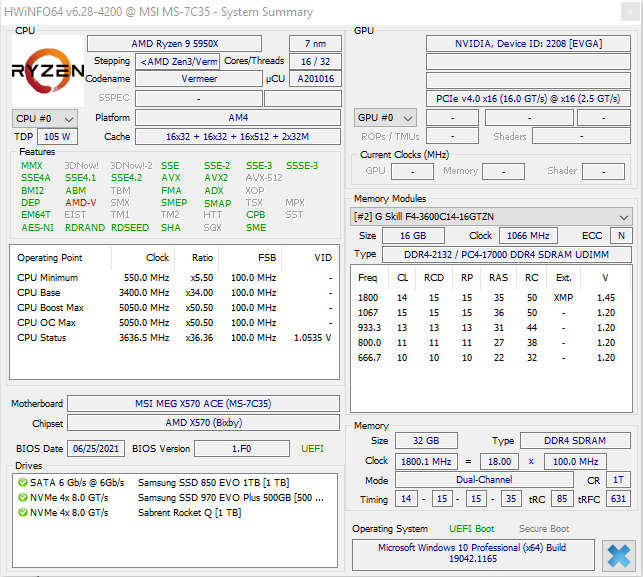Click the green UEFI Boot label
The width and height of the screenshot is (643, 577).
(472, 529)
